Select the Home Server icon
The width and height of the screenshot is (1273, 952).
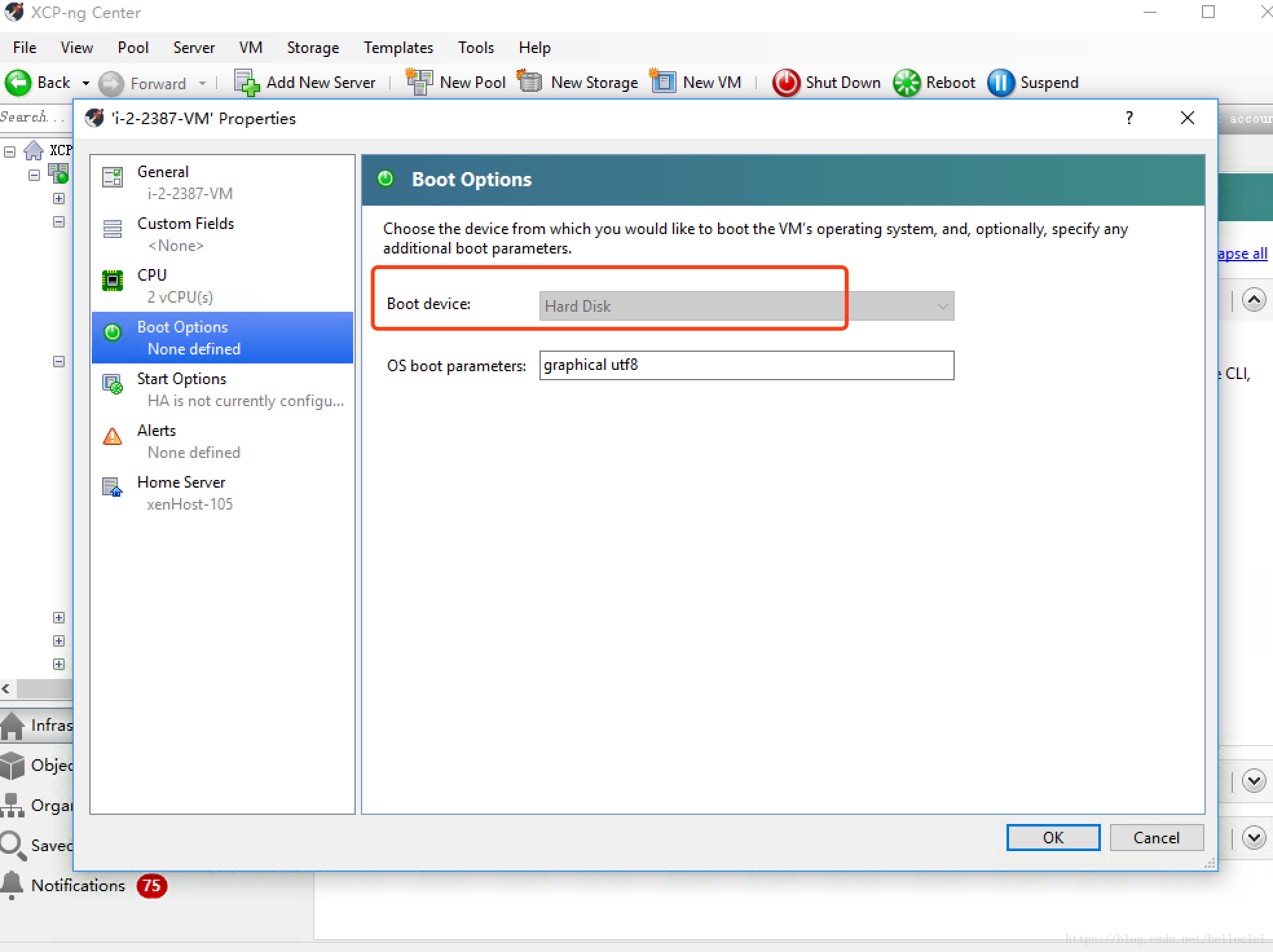tap(113, 487)
